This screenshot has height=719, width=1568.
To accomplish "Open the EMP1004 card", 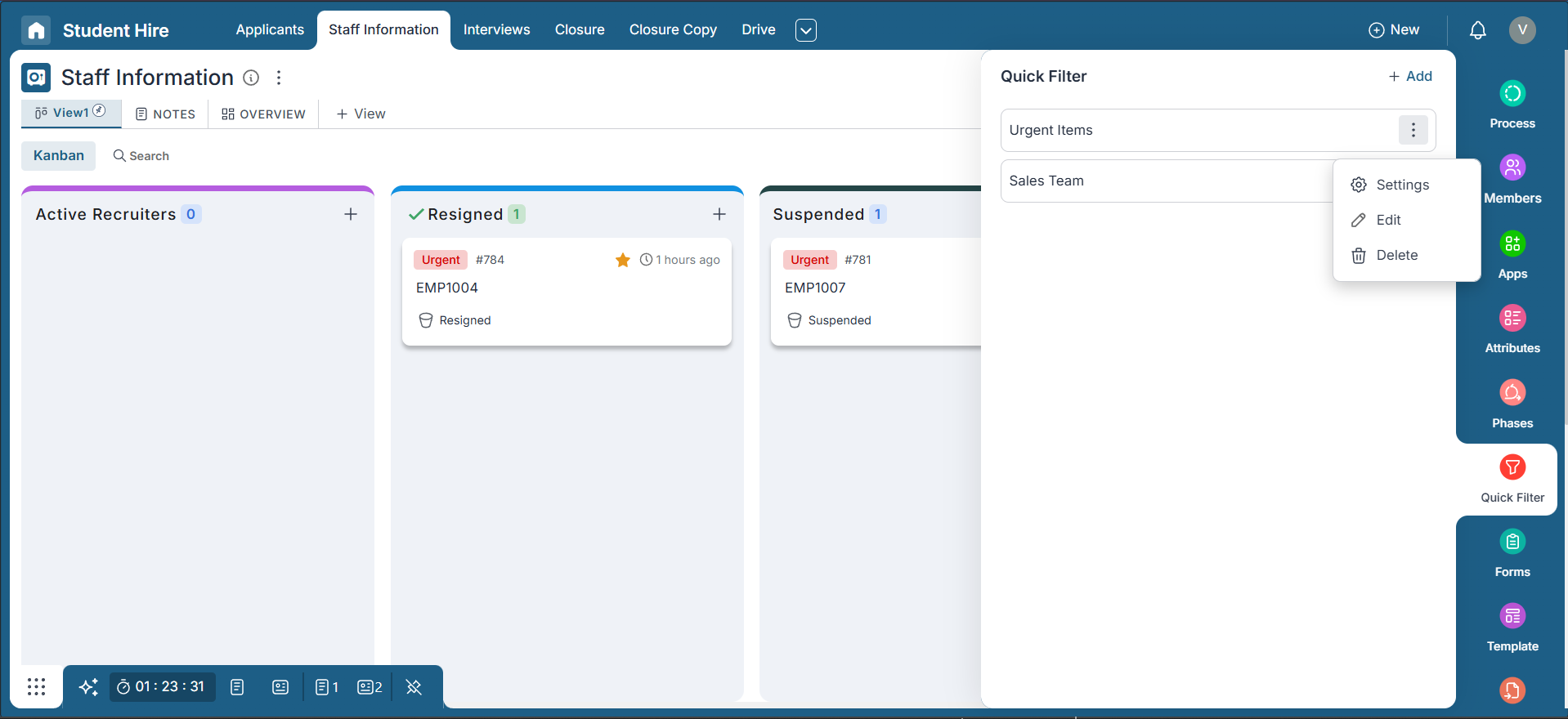I will pos(567,292).
